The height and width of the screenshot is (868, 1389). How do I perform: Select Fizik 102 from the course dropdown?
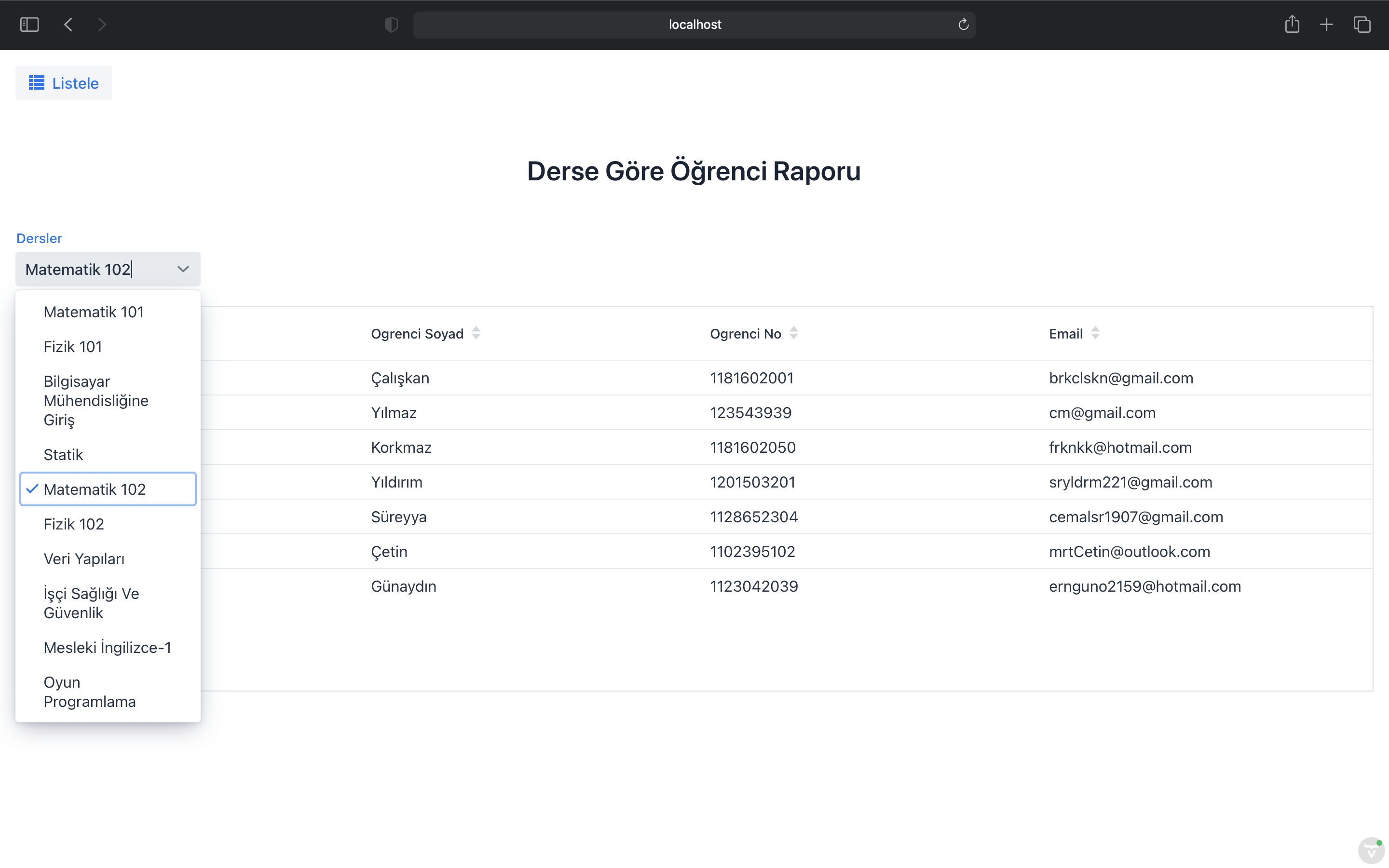click(73, 524)
